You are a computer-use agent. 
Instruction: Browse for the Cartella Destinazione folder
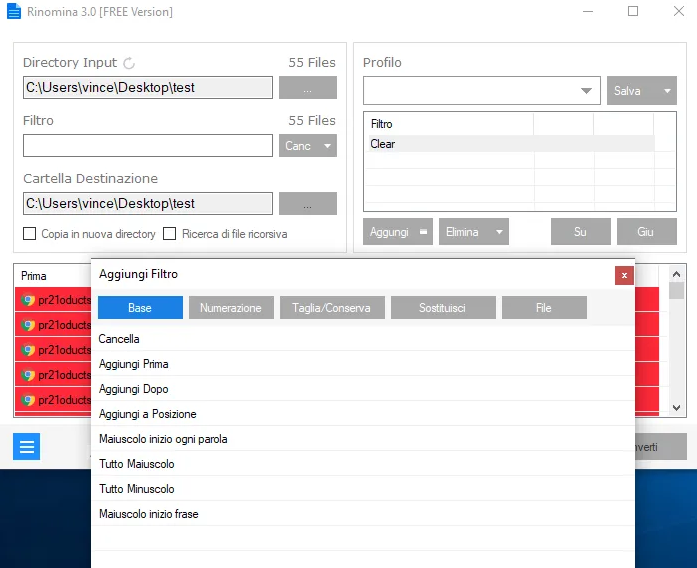308,203
